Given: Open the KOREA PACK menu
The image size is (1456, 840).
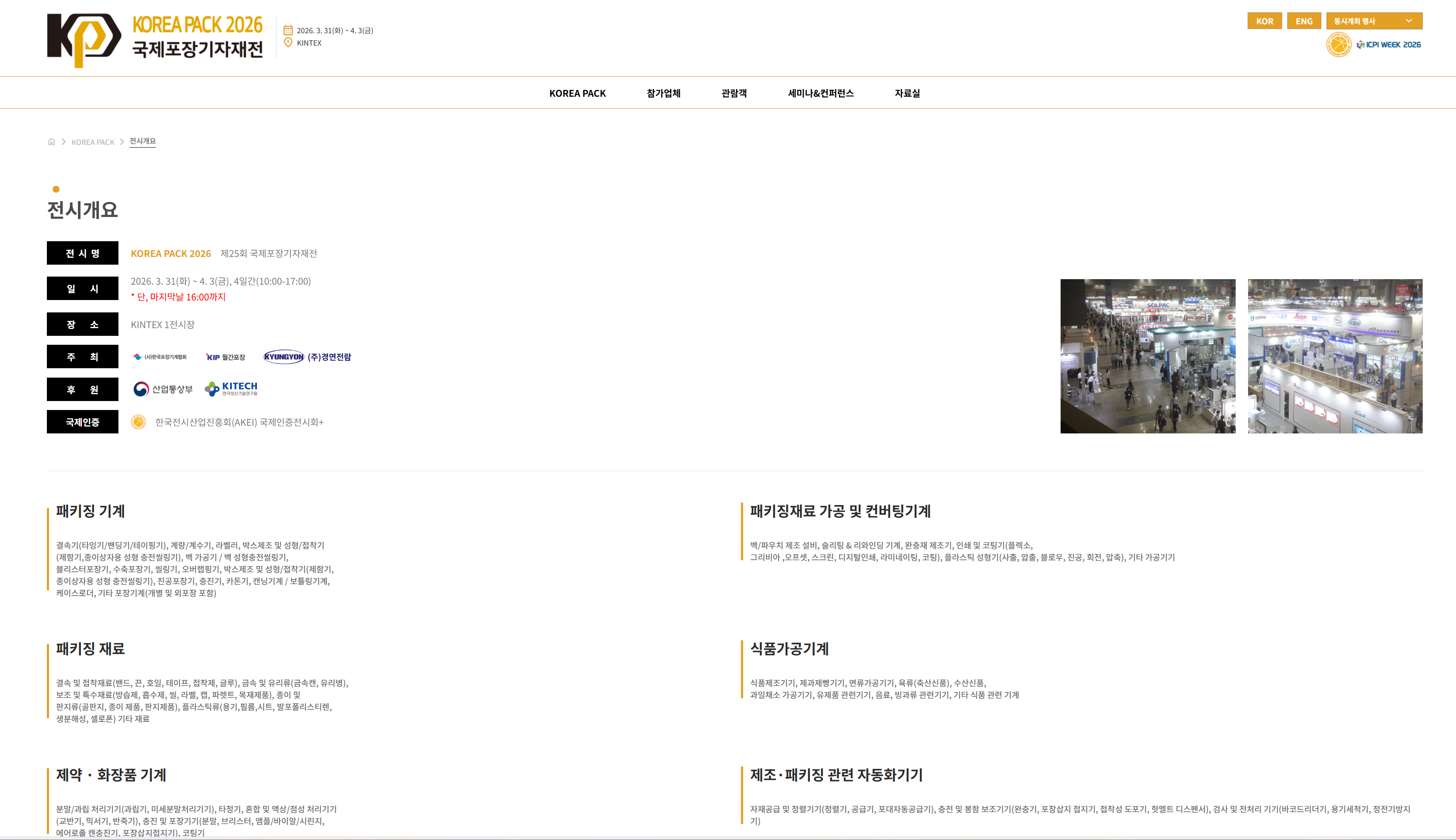Looking at the screenshot, I should 577,93.
